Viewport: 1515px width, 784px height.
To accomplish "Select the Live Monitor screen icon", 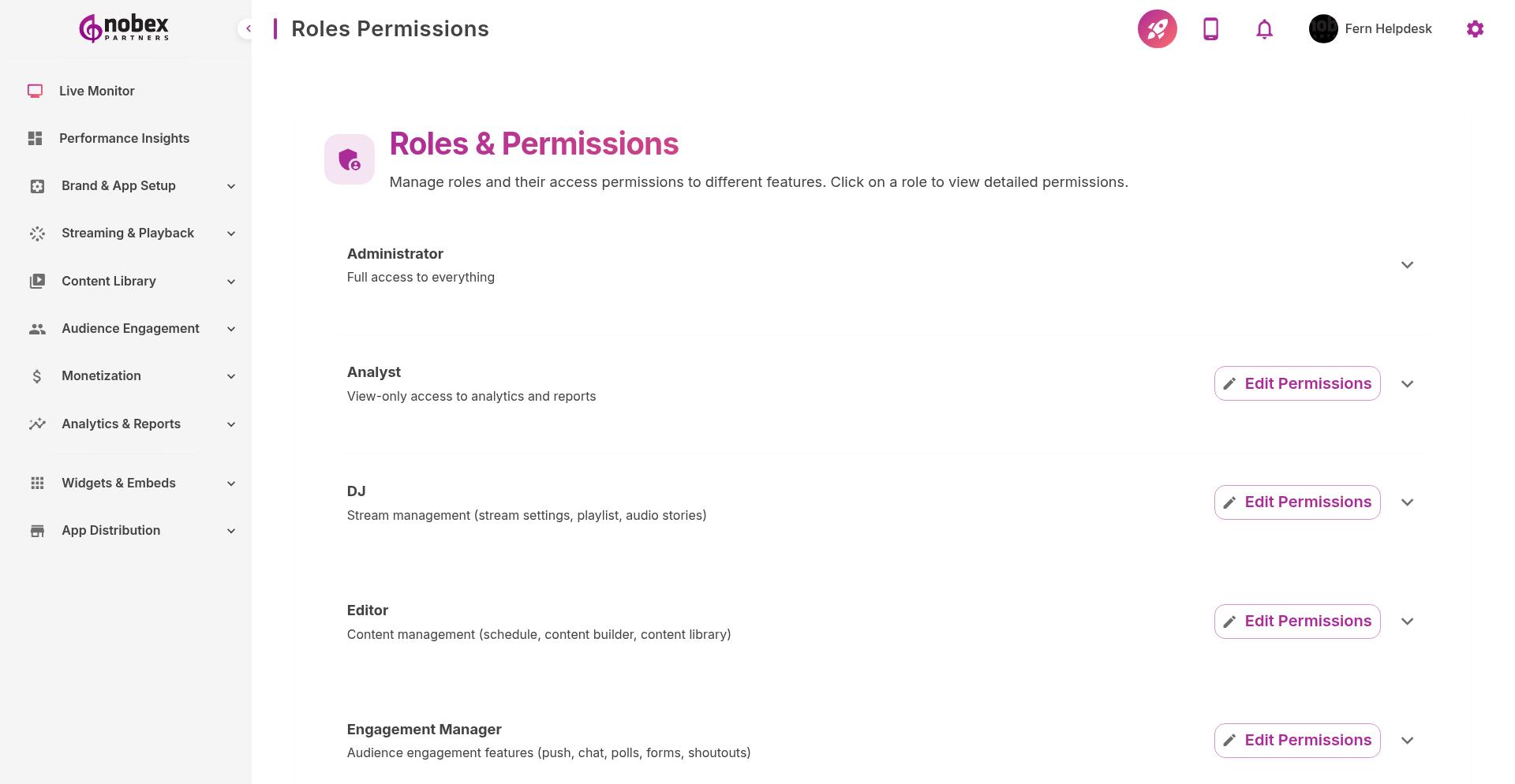I will [x=35, y=91].
